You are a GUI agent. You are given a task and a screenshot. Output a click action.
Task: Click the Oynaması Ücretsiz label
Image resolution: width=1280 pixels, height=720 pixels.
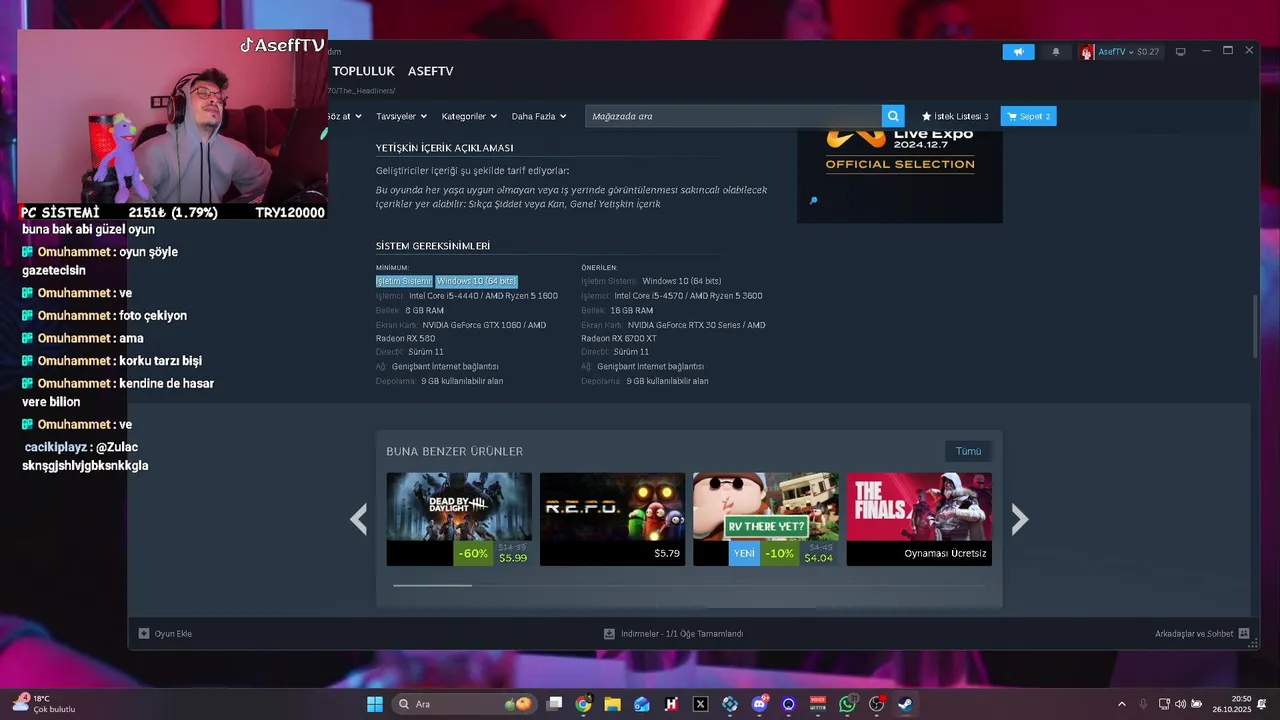coord(945,553)
